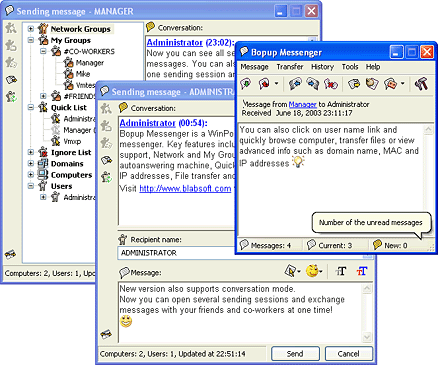Collapse the Quick List node
Viewport: 438px width, 365px height.
(31, 107)
